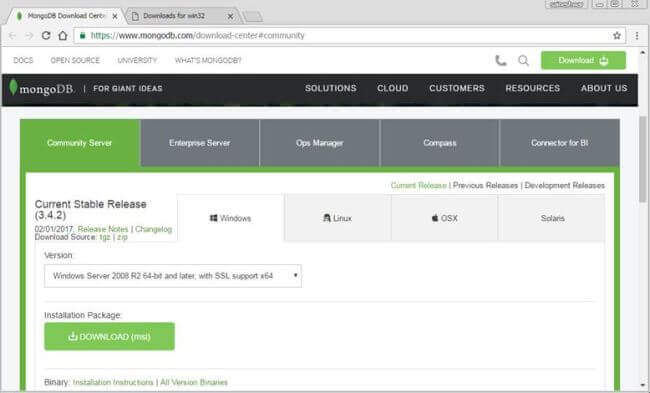The width and height of the screenshot is (650, 393).
Task: Click the phone contact icon
Action: click(501, 61)
